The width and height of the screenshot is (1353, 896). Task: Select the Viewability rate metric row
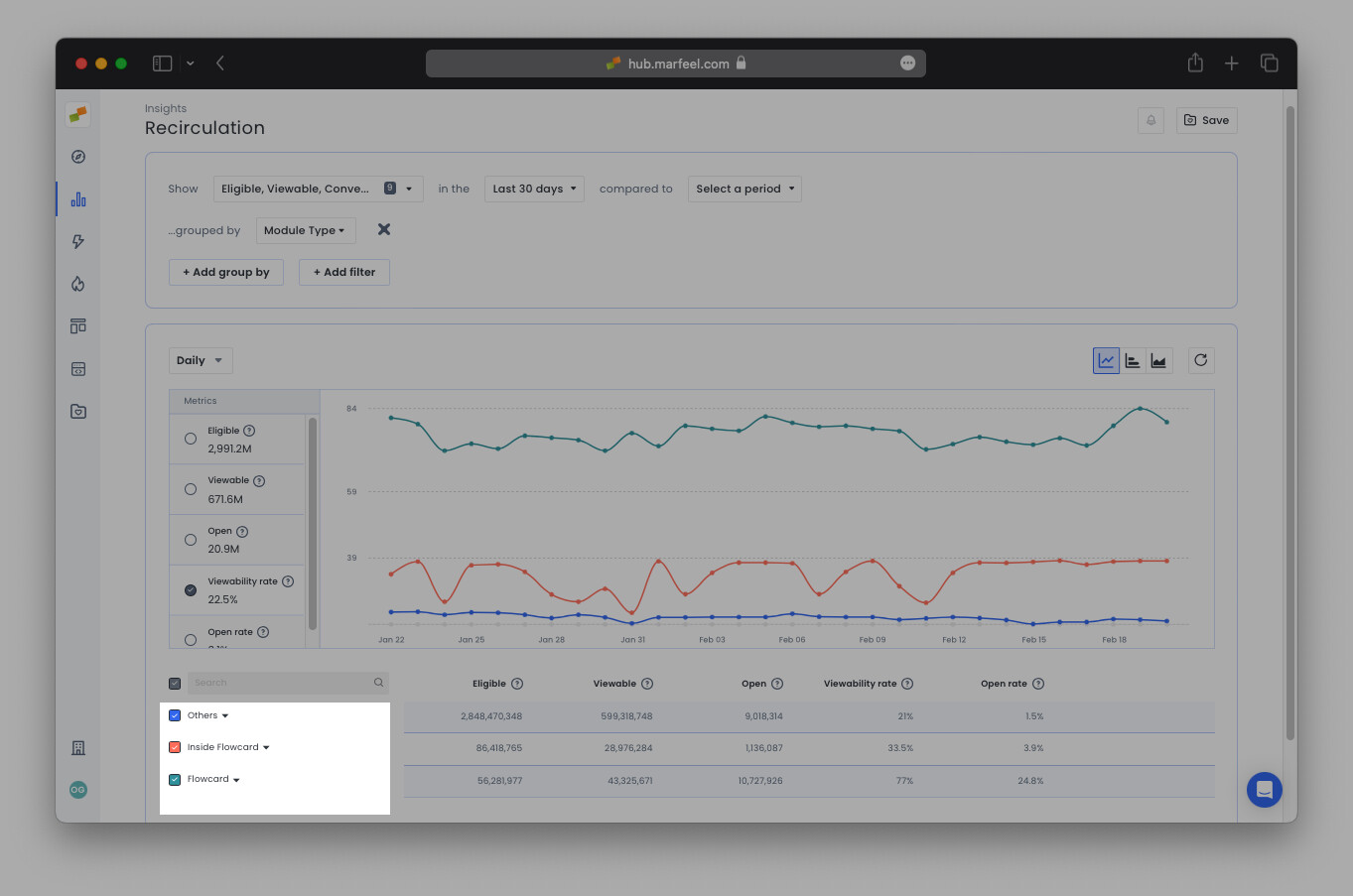[x=190, y=589]
